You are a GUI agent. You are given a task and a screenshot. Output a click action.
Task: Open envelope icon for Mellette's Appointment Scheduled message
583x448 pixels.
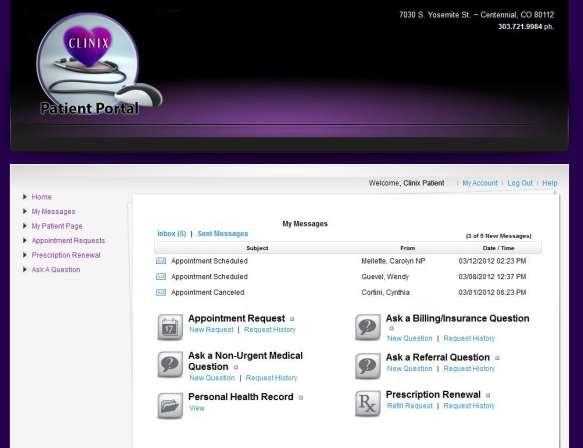(x=161, y=261)
